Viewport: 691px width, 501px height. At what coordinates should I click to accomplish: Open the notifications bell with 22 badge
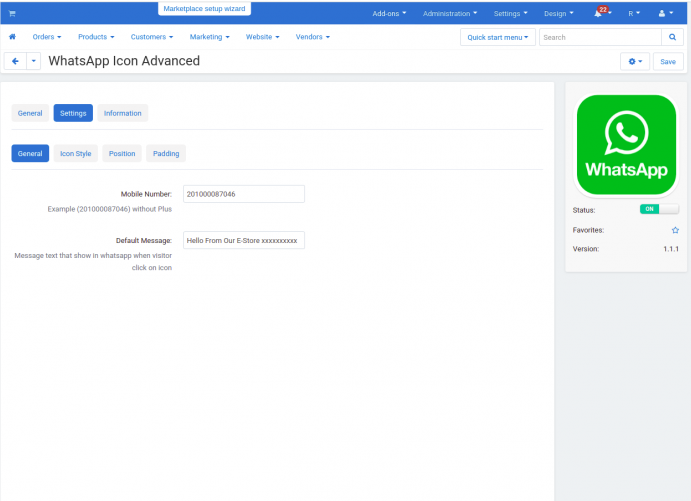(601, 13)
